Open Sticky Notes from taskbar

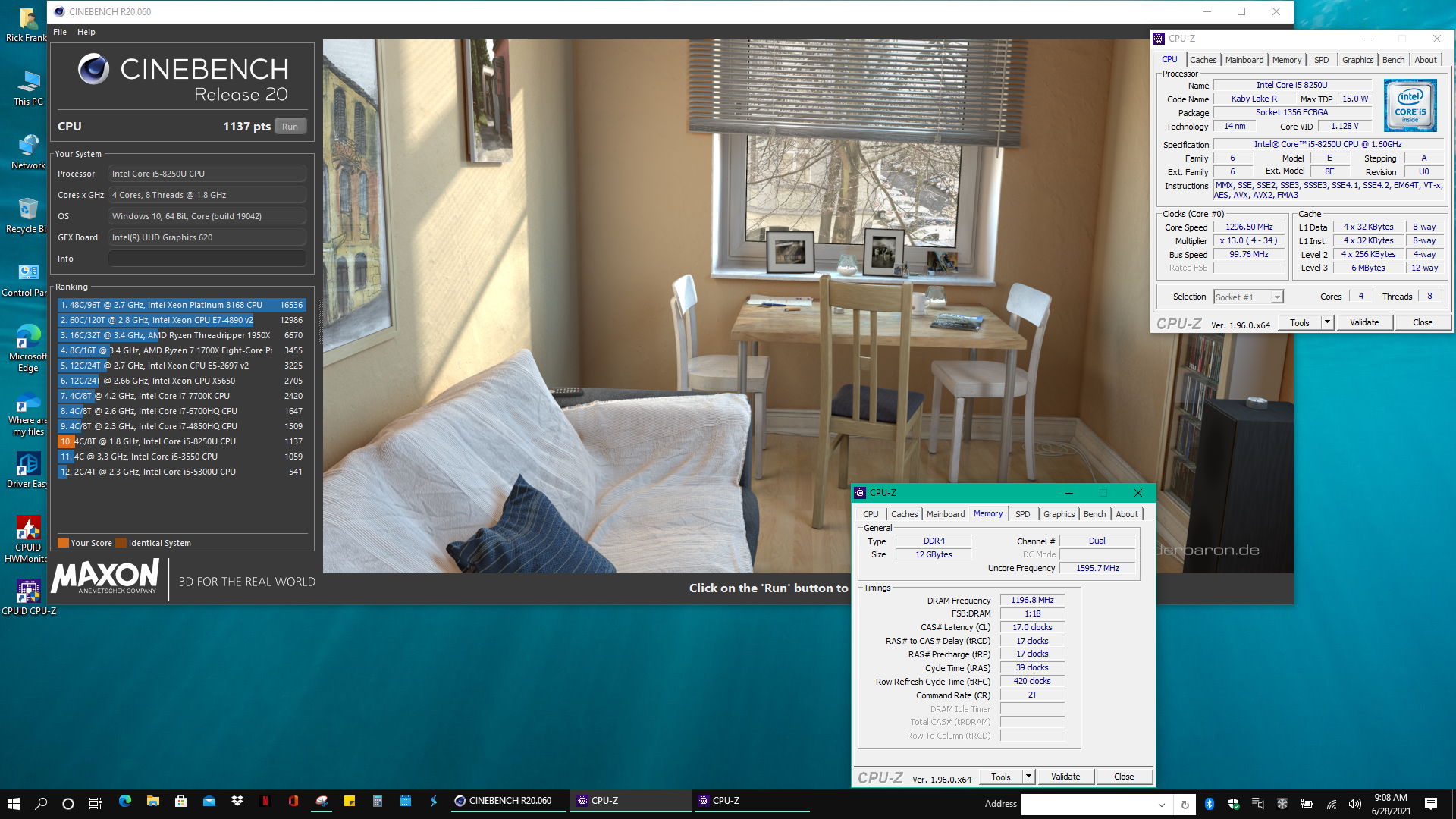349,801
